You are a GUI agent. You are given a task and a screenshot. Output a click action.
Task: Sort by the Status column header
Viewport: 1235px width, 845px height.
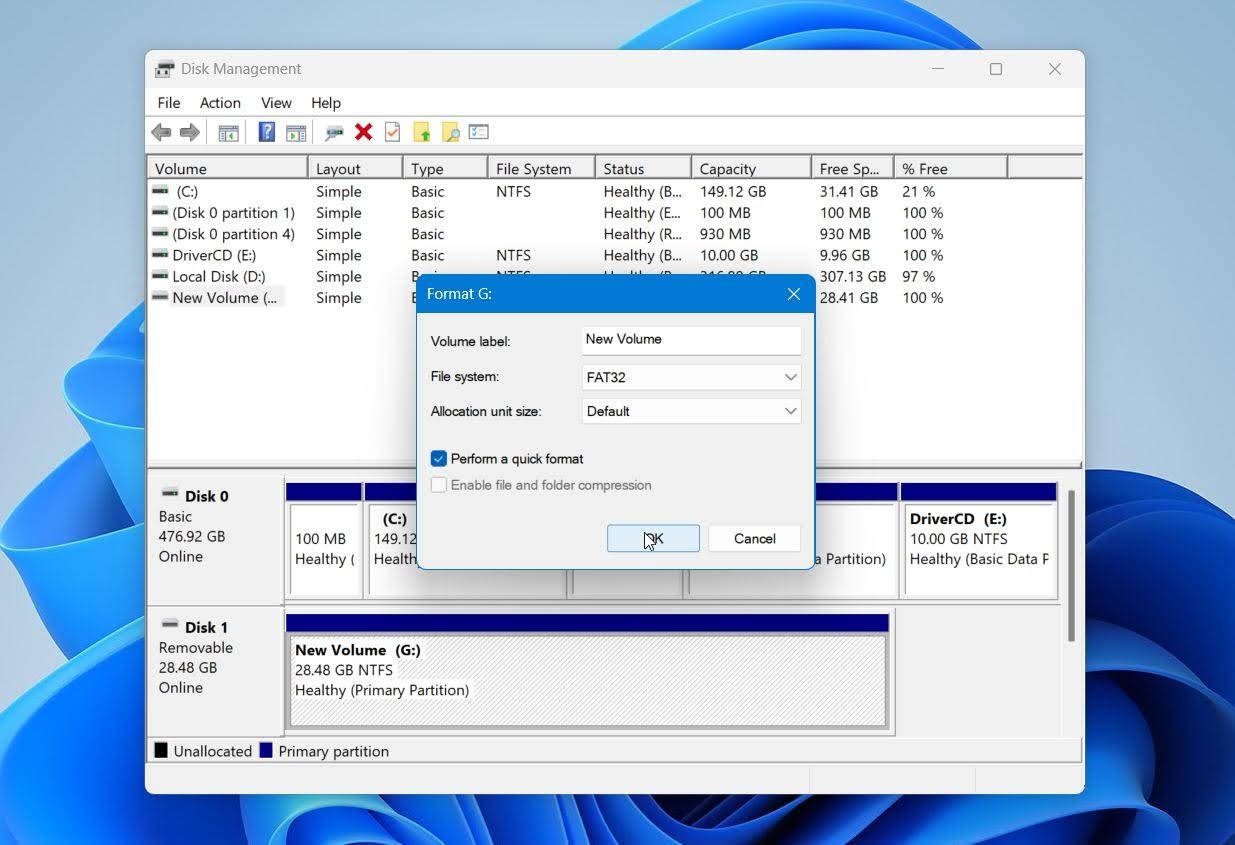[642, 168]
